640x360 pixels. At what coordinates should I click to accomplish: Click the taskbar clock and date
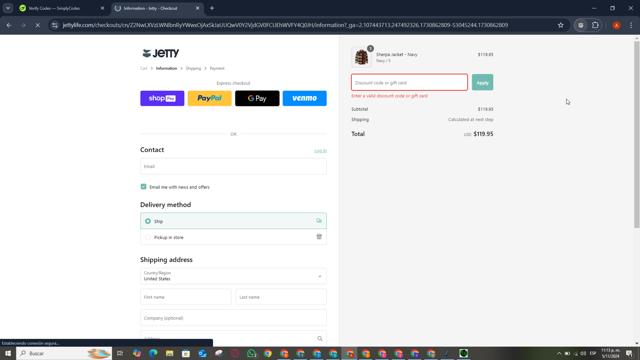coord(611,353)
